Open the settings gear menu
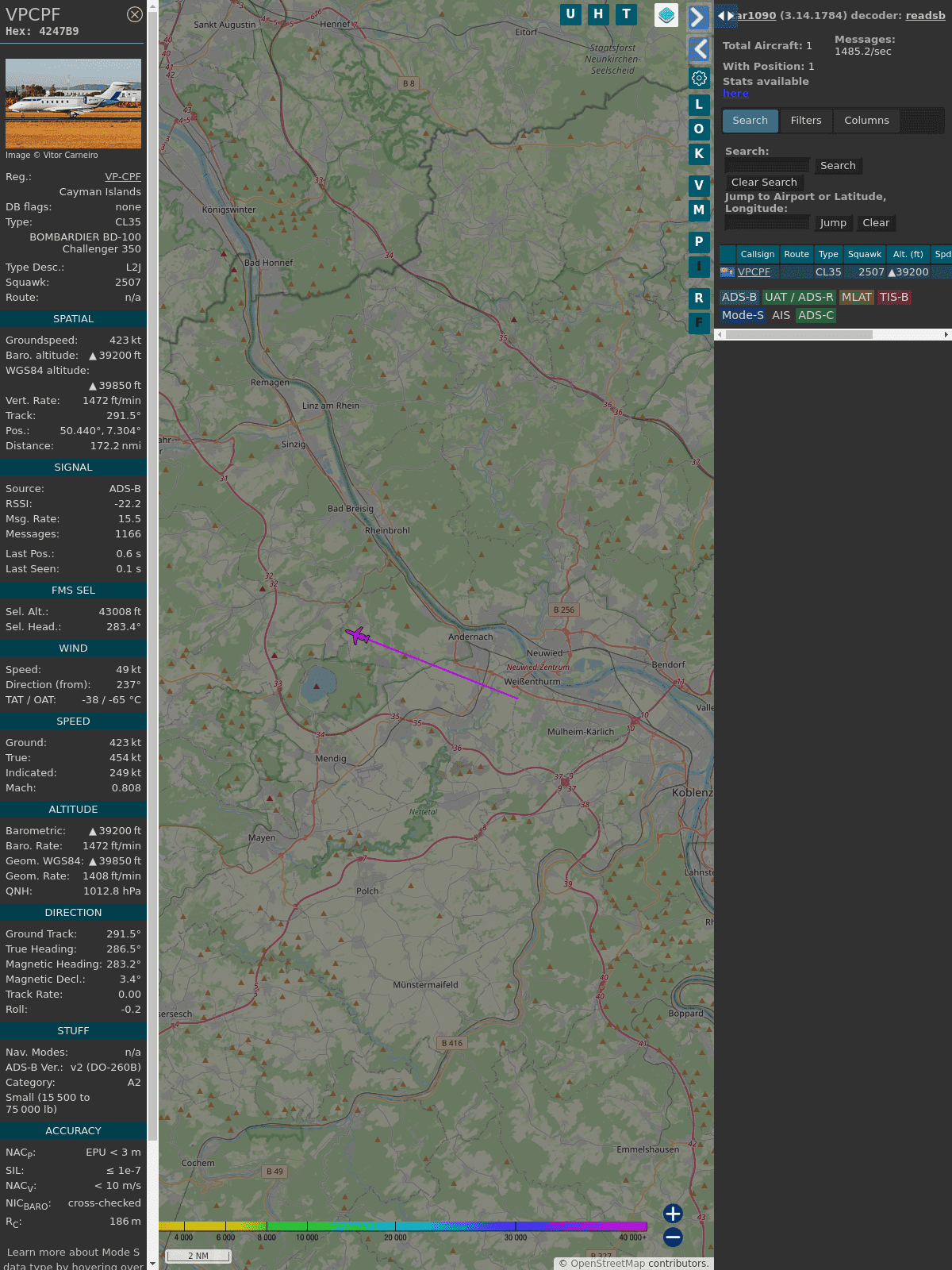 [699, 78]
